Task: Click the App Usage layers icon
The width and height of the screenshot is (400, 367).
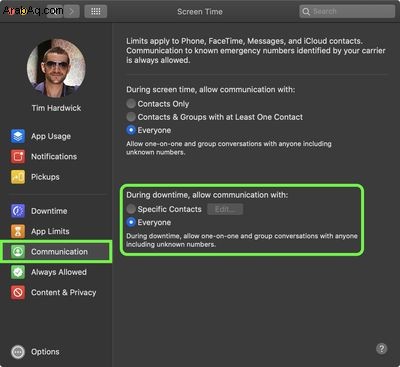Action: (x=18, y=136)
